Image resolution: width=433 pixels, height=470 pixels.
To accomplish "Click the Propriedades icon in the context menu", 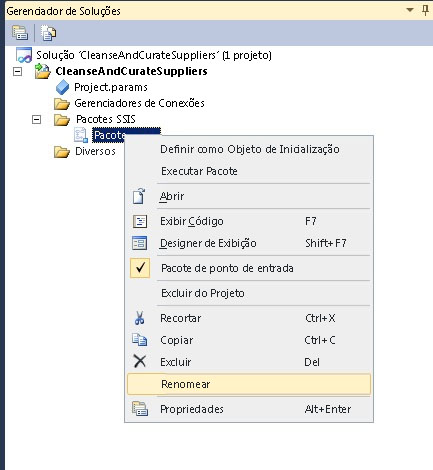I will coord(140,409).
